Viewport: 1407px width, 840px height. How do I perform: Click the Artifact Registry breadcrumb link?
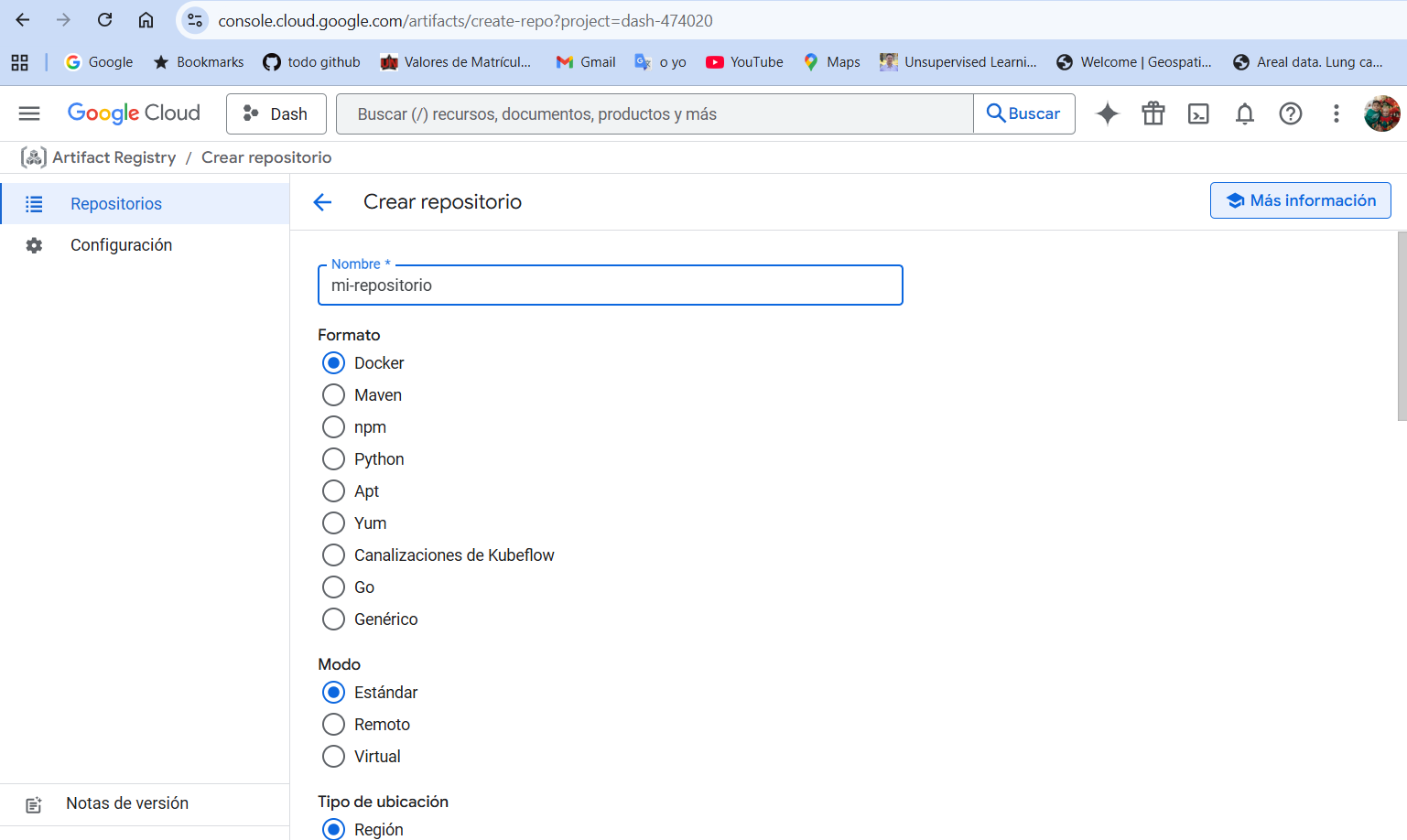click(x=114, y=157)
